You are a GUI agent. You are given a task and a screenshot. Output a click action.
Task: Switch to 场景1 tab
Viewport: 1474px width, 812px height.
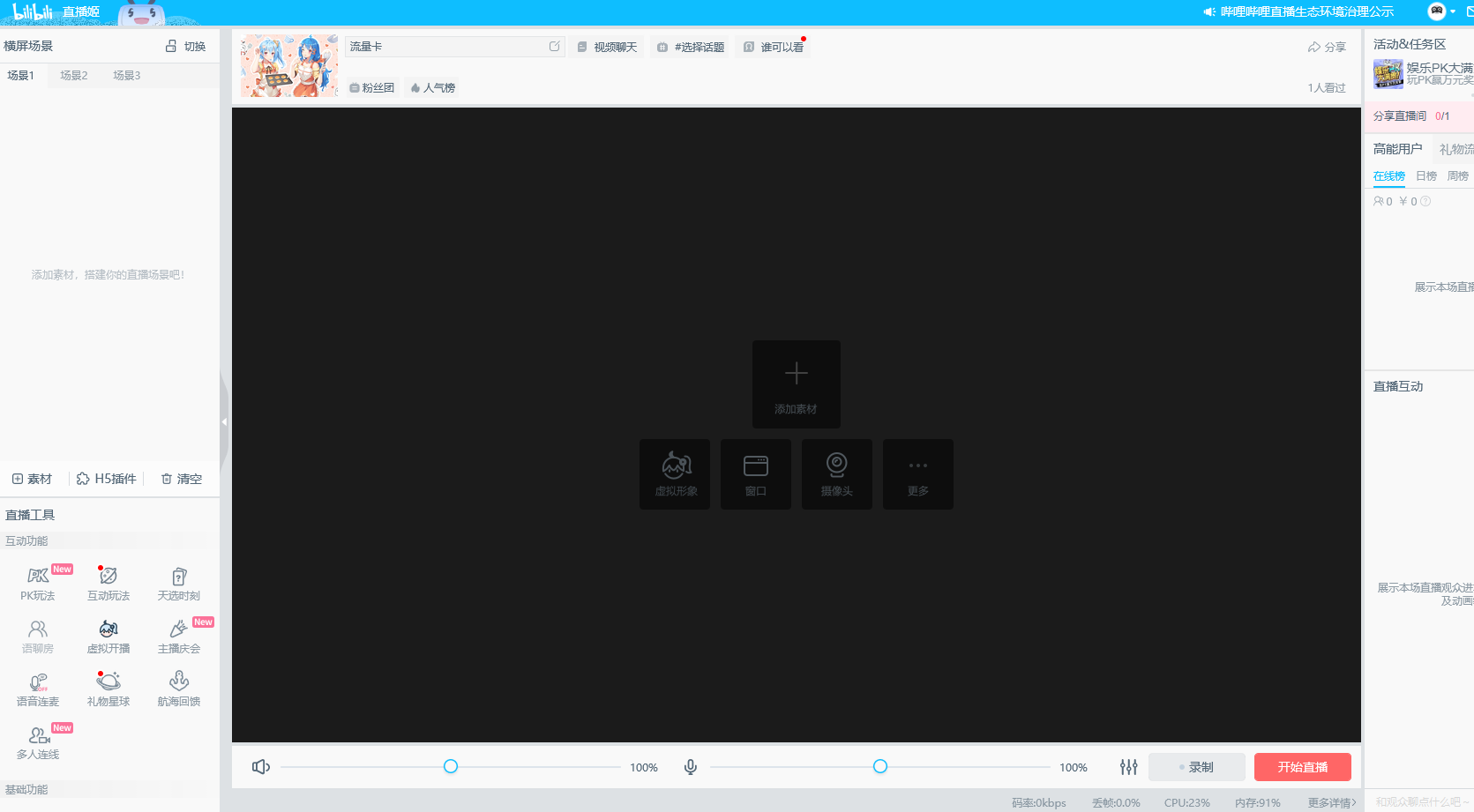tap(20, 76)
